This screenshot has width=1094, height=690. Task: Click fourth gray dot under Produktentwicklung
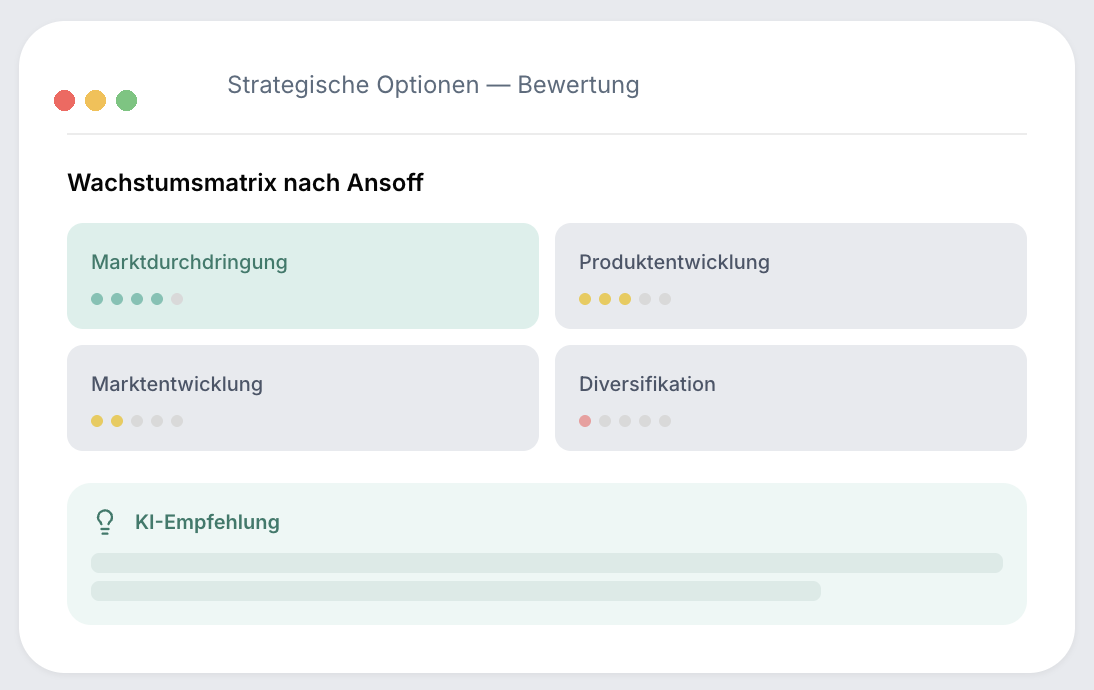coord(645,299)
